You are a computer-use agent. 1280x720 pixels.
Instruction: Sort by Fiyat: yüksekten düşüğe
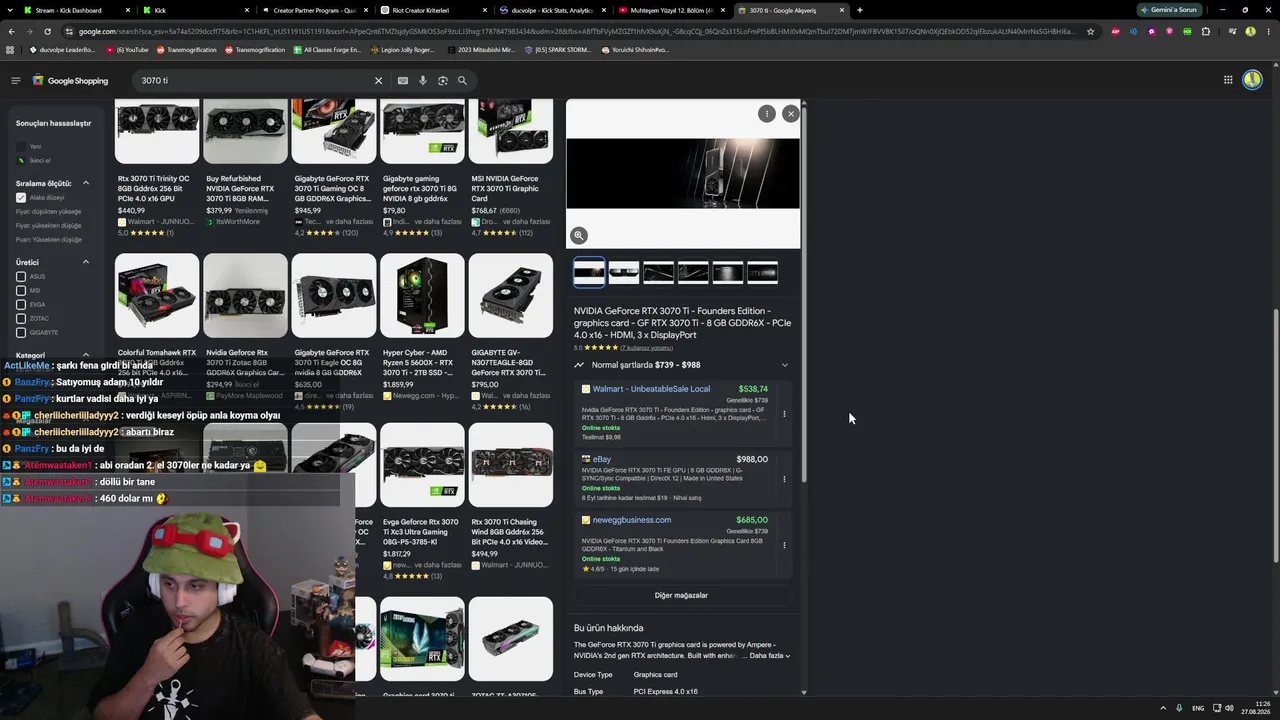point(48,226)
